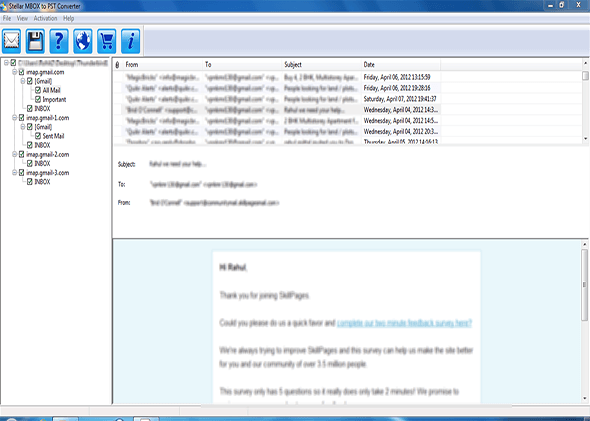Screen dimensions: 590x421
Task: Toggle the Sent Mail checkbox
Action: [38, 136]
